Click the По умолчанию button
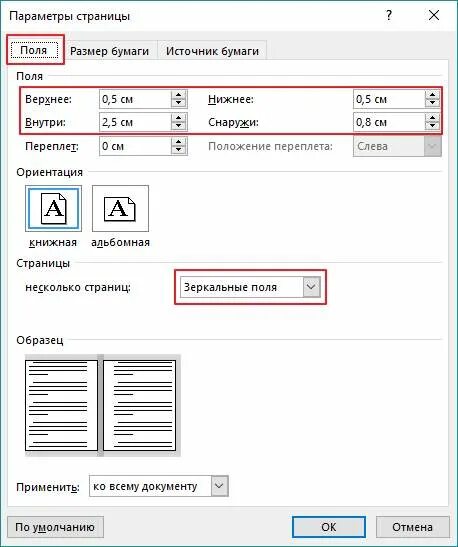 coord(55,527)
